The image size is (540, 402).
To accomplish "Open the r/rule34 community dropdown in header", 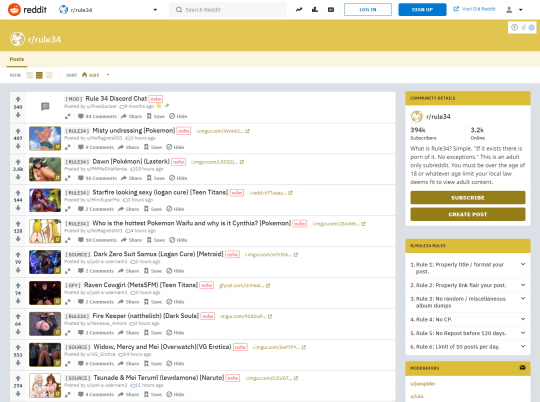I will pyautogui.click(x=108, y=10).
